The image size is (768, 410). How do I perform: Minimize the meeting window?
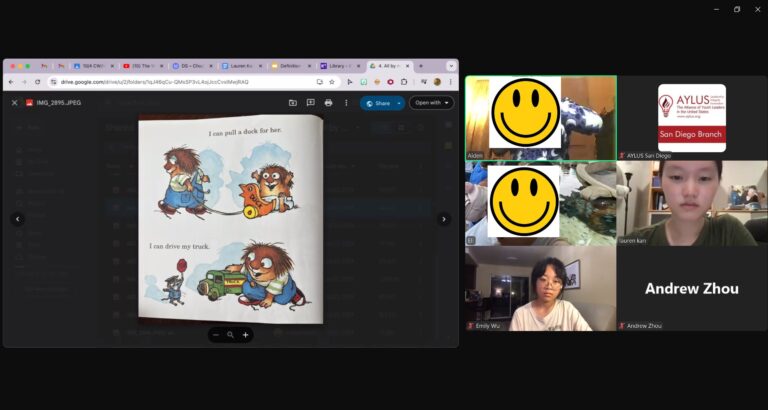[x=716, y=9]
